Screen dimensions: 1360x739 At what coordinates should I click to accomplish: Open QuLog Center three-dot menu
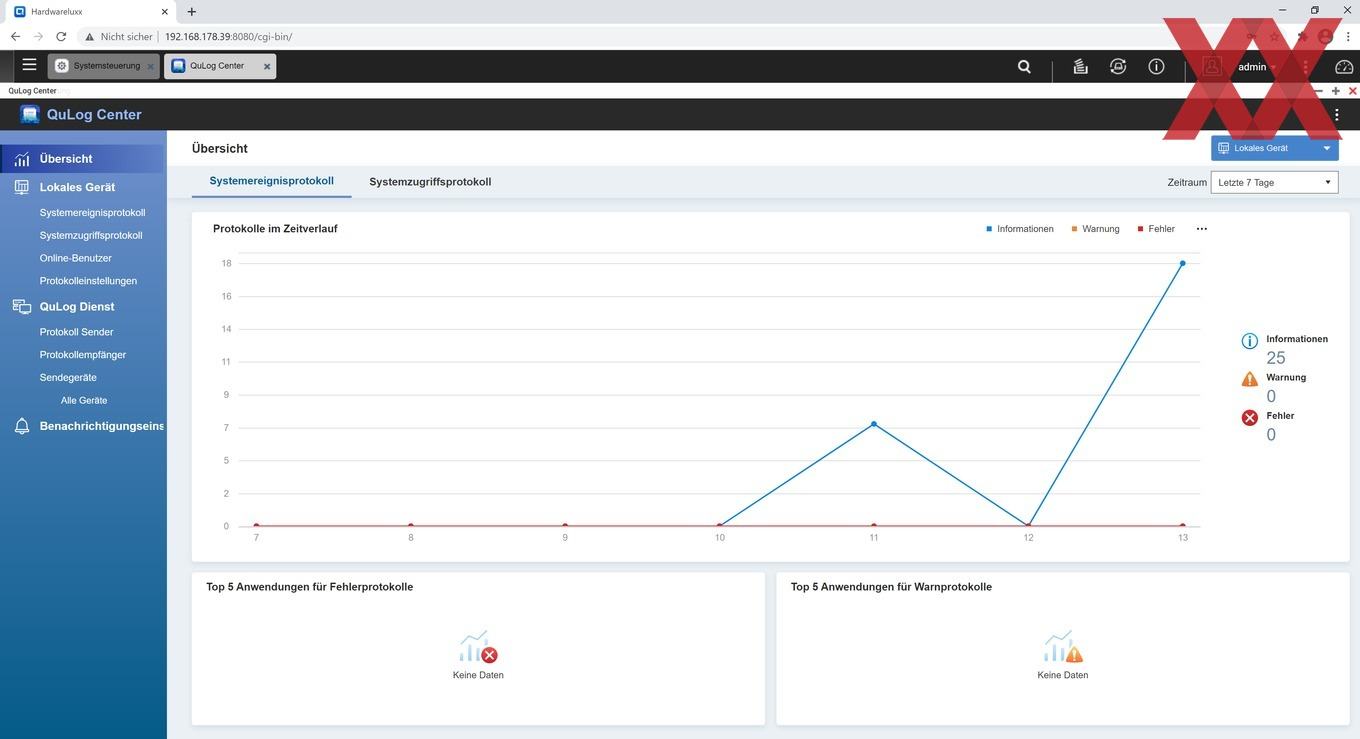pos(1337,115)
